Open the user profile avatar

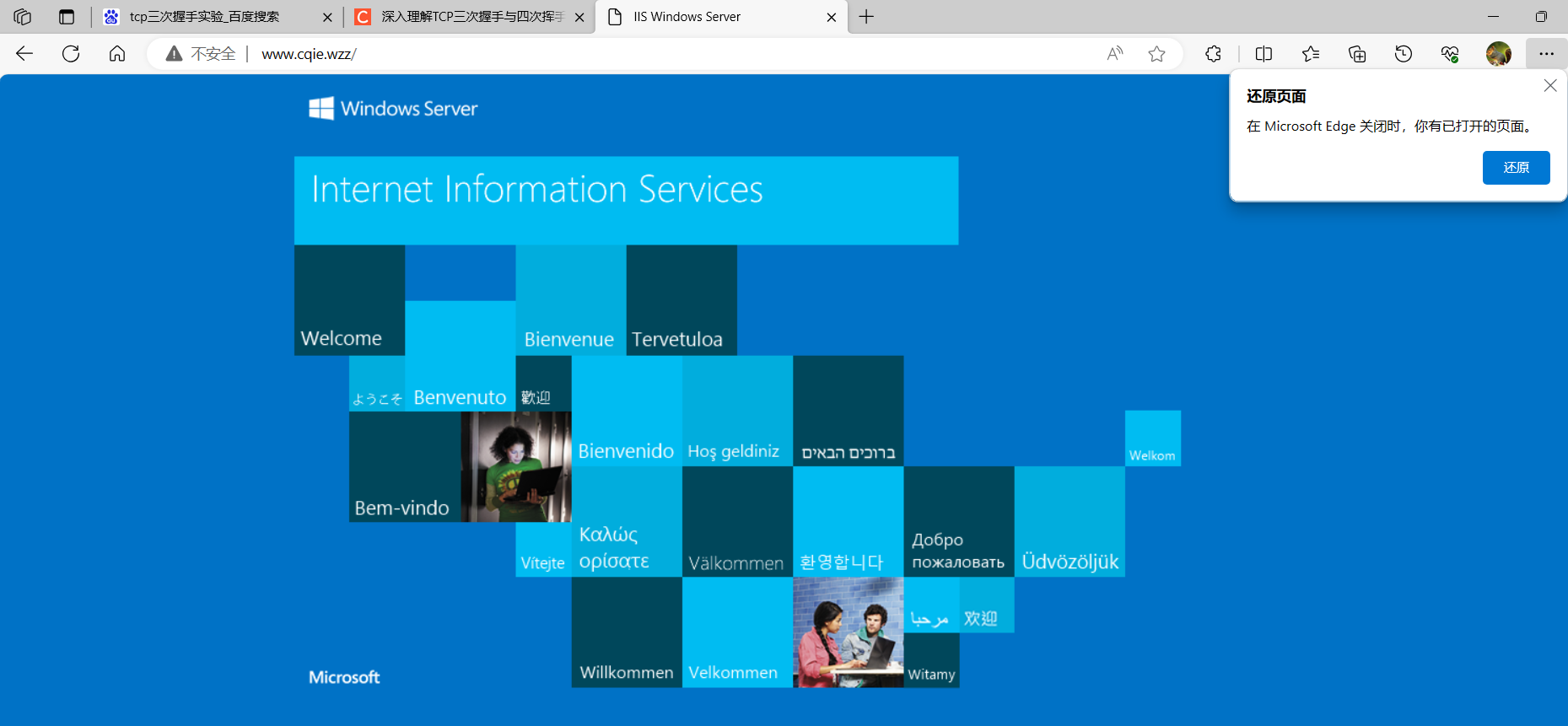pos(1499,54)
